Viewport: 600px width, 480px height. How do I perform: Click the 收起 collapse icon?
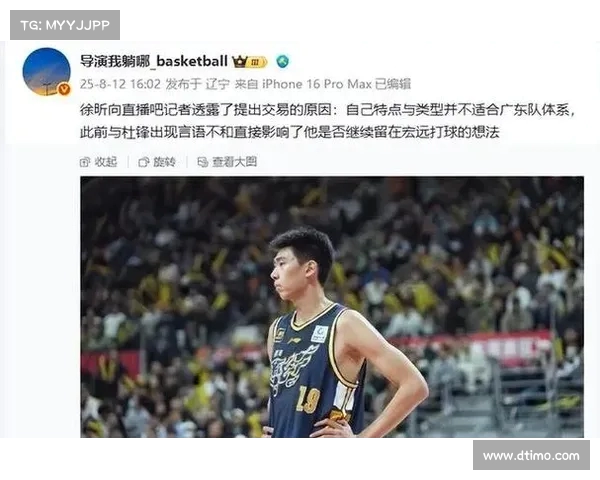[x=85, y=162]
